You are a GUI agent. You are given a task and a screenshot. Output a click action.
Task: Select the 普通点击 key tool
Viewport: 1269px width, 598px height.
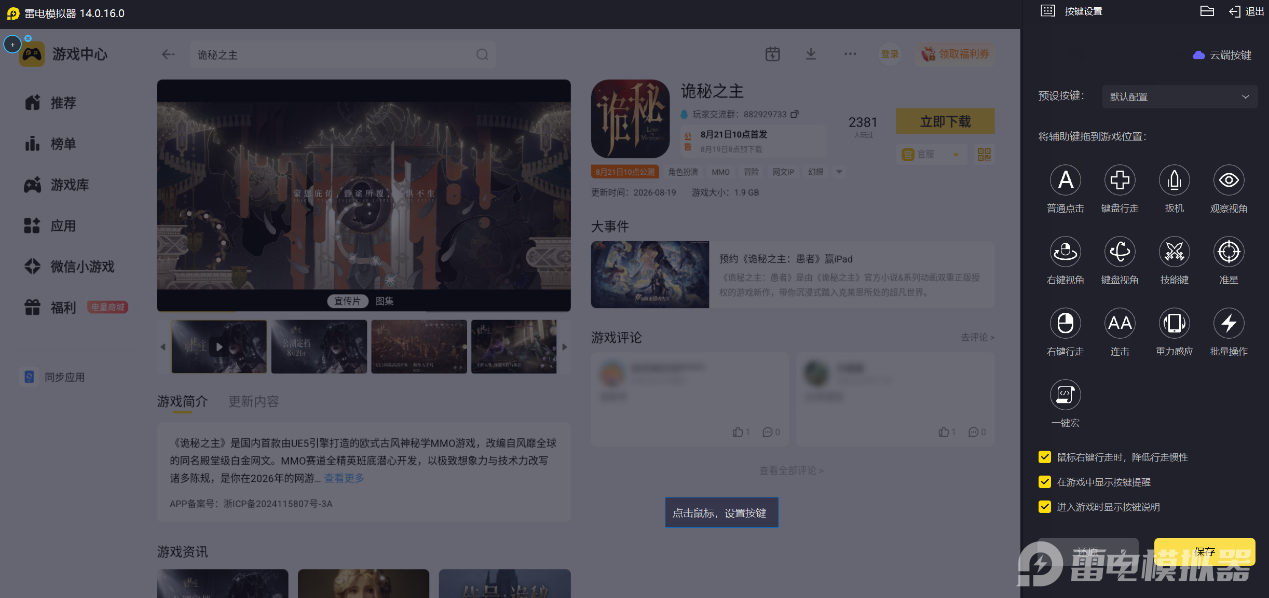[1066, 181]
